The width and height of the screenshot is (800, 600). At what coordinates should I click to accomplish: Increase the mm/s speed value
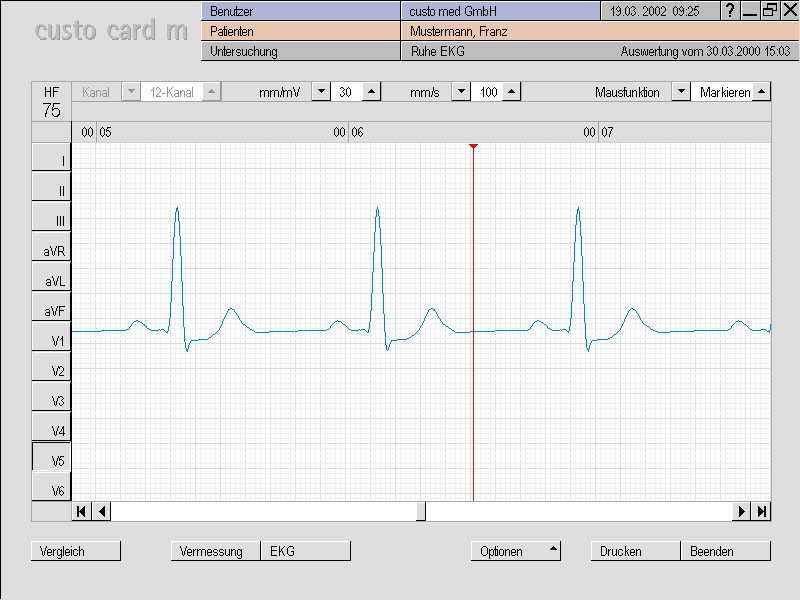(511, 92)
